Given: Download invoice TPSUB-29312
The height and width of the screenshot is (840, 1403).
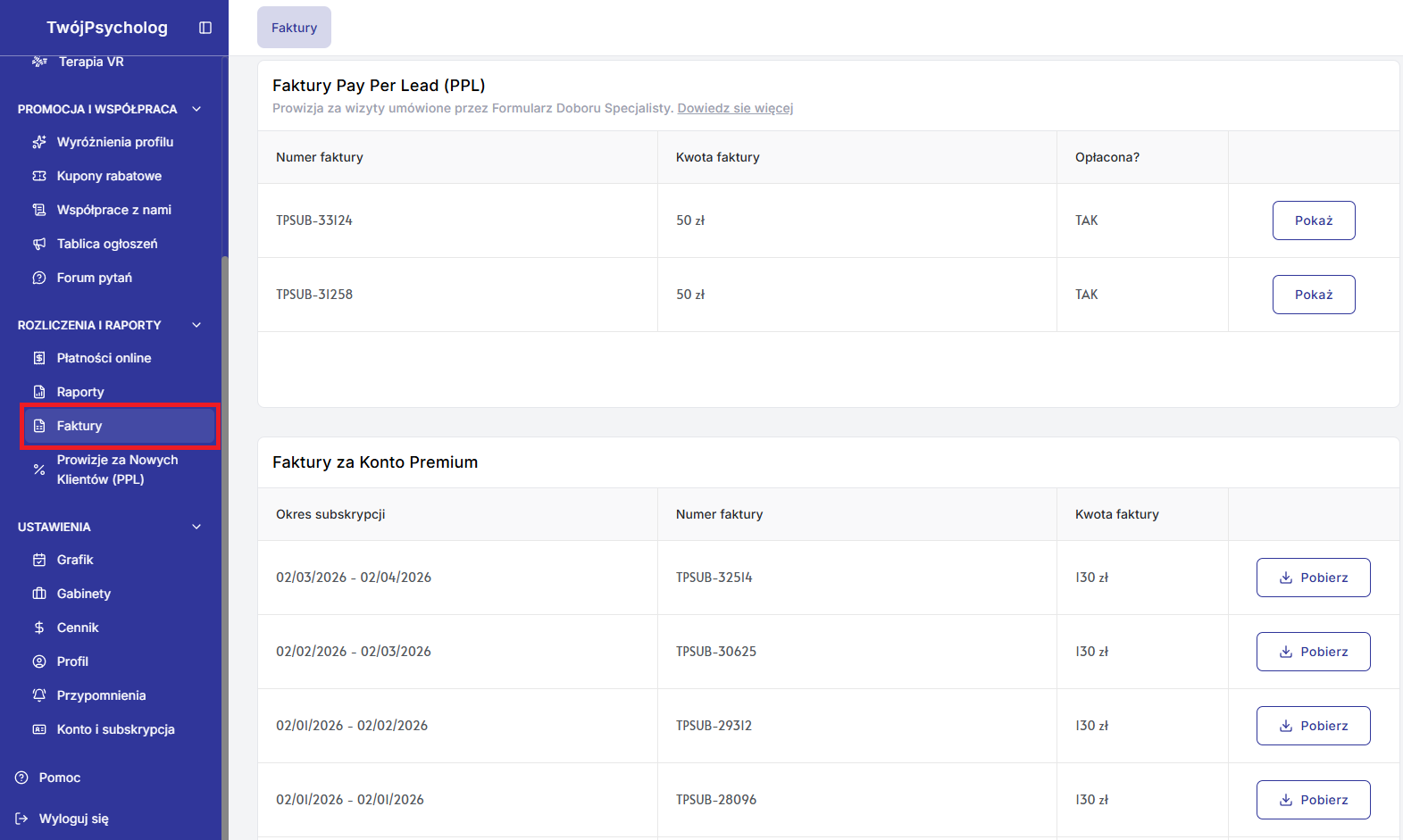Looking at the screenshot, I should (1314, 726).
